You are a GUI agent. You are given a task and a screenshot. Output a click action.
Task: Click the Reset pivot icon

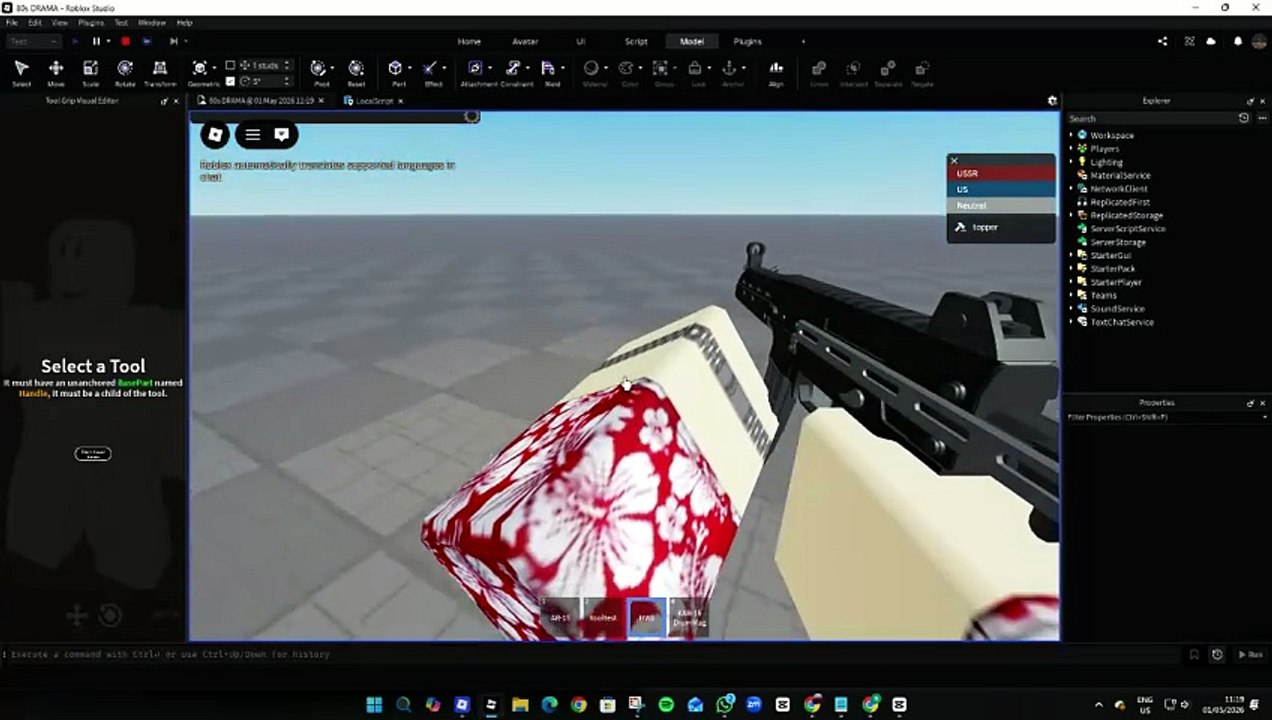356,69
